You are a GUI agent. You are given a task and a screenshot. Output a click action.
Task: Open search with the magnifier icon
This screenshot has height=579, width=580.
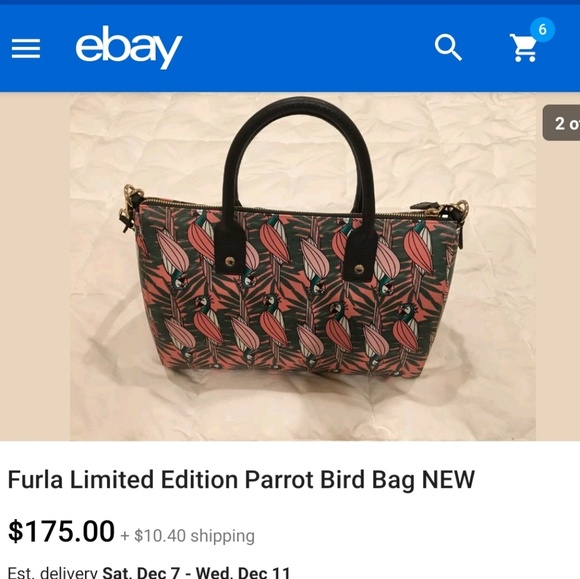point(448,47)
